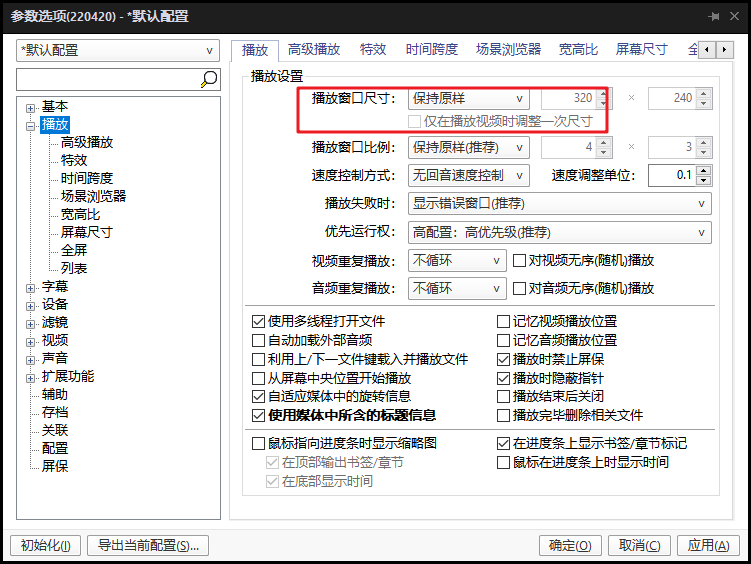Click the 初始化(I) button
This screenshot has height=564, width=751.
(x=46, y=546)
